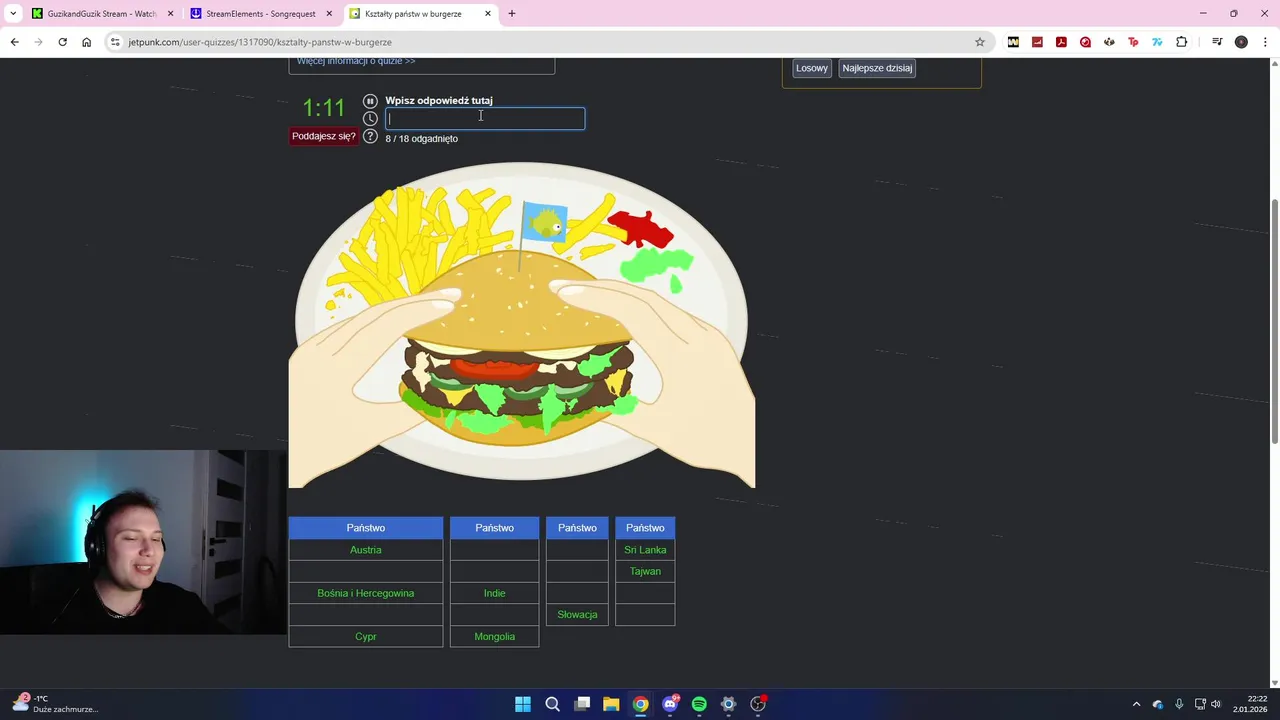Click the '8 / 18 odgadnięto' score text

click(422, 138)
